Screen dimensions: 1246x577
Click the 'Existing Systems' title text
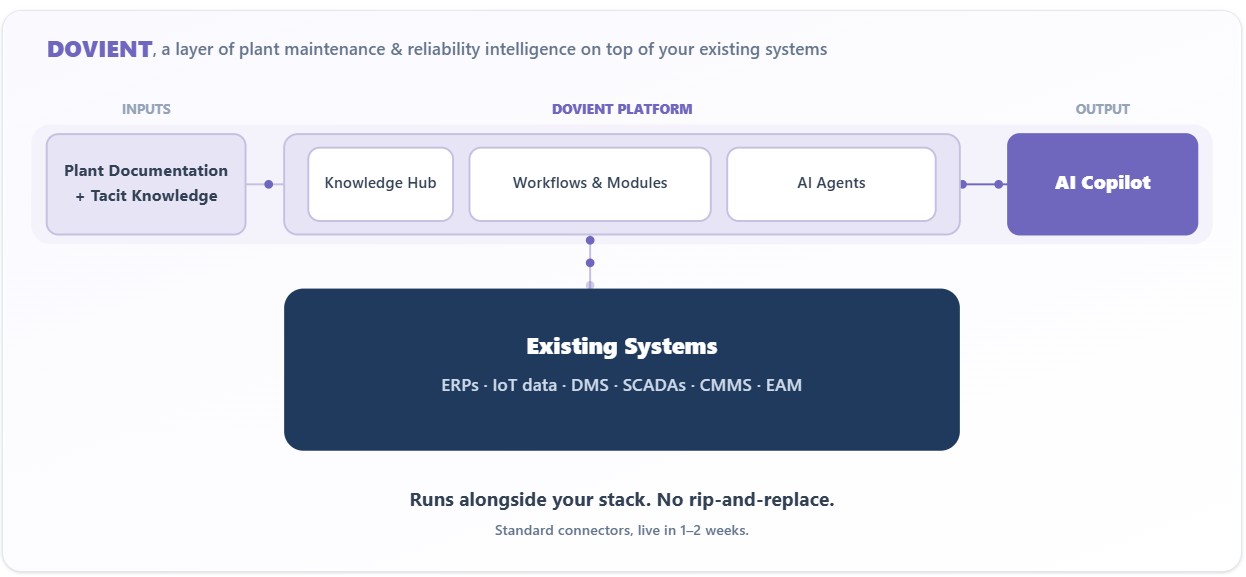pos(622,347)
